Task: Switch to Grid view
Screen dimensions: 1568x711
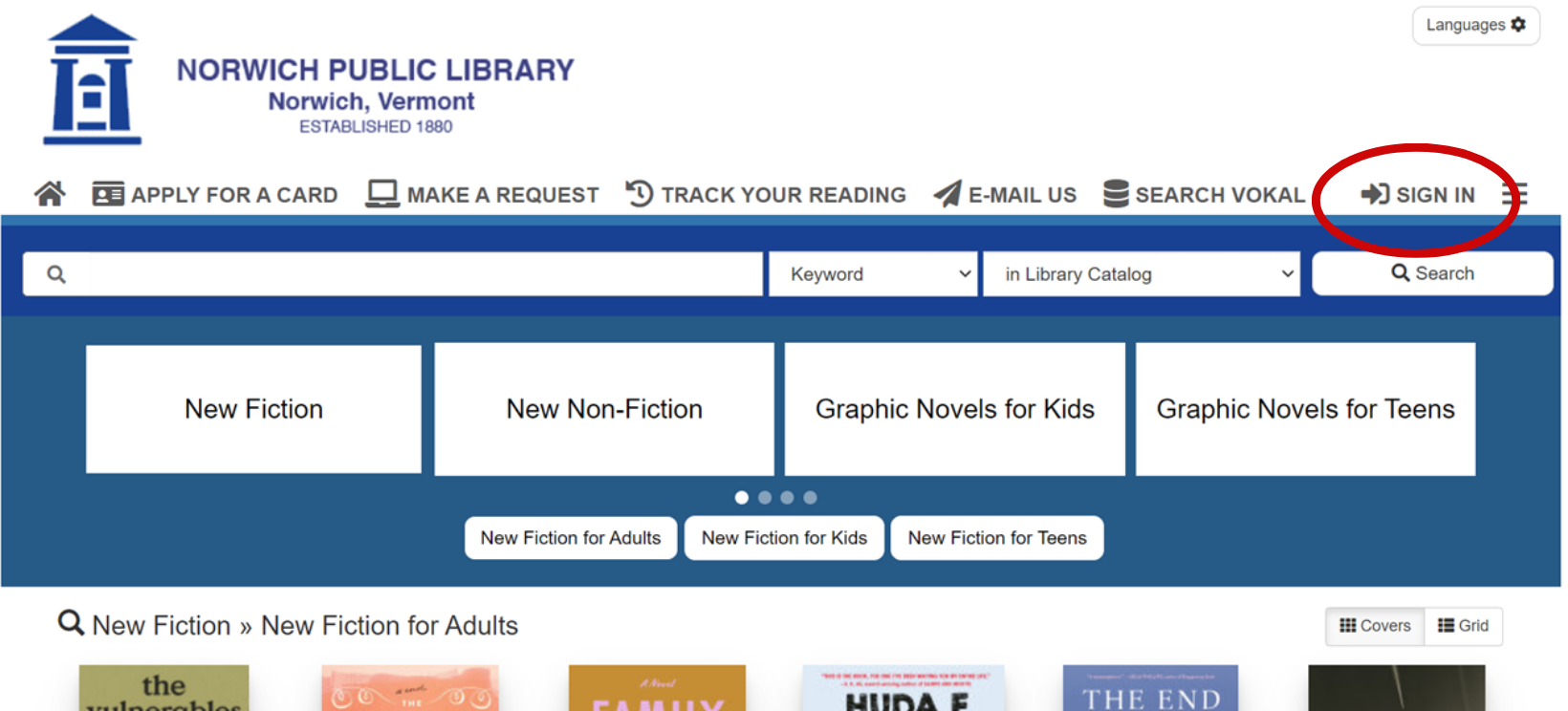Action: pos(1463,626)
